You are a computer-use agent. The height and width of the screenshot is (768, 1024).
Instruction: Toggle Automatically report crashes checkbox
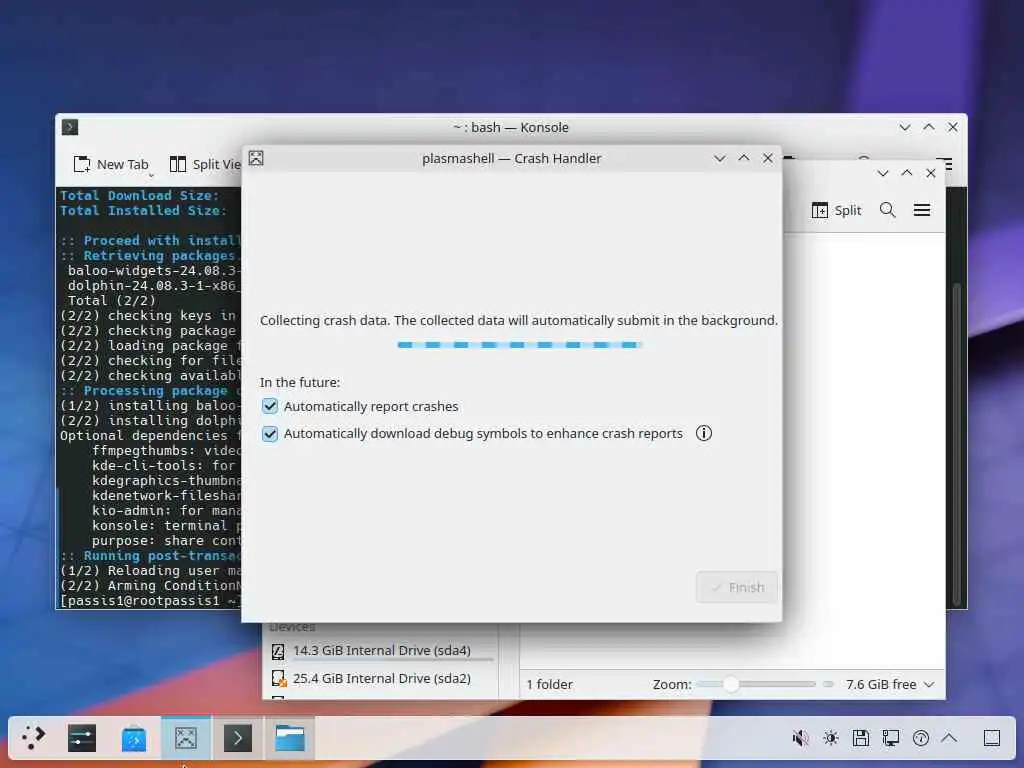[270, 406]
